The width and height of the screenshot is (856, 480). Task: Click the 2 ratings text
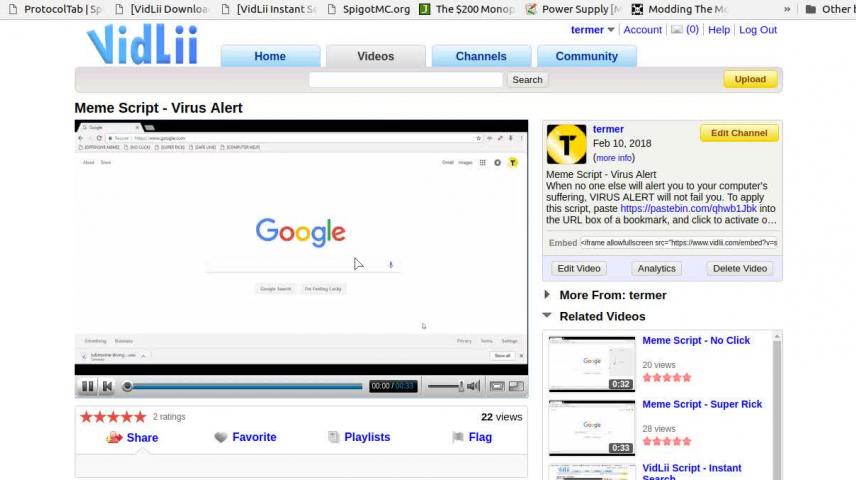(169, 417)
